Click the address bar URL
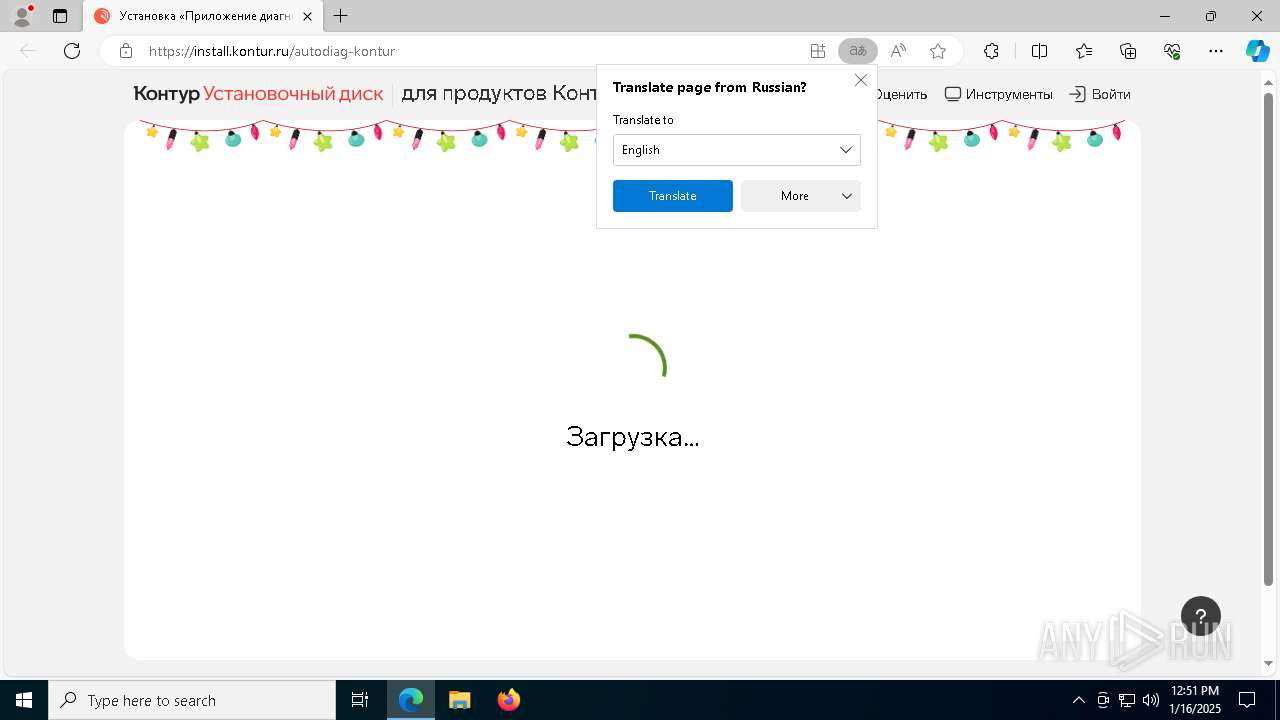Viewport: 1280px width, 720px height. coord(272,51)
